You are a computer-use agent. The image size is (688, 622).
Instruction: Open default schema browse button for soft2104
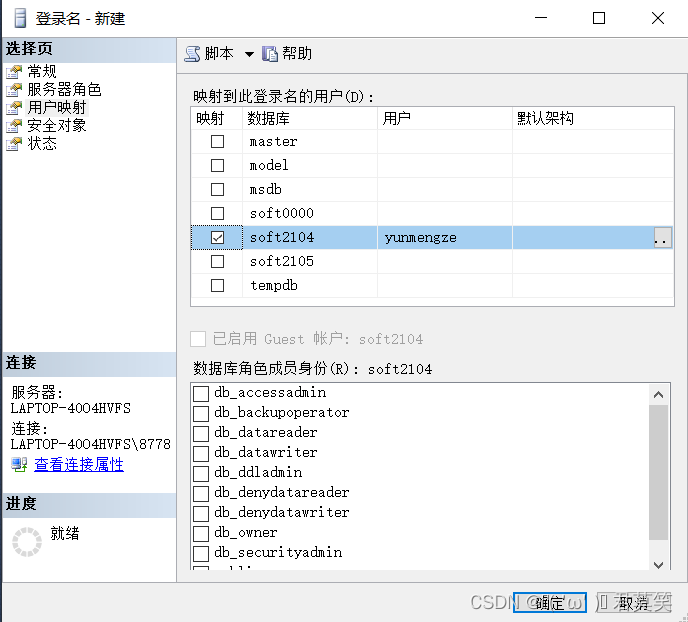point(661,238)
